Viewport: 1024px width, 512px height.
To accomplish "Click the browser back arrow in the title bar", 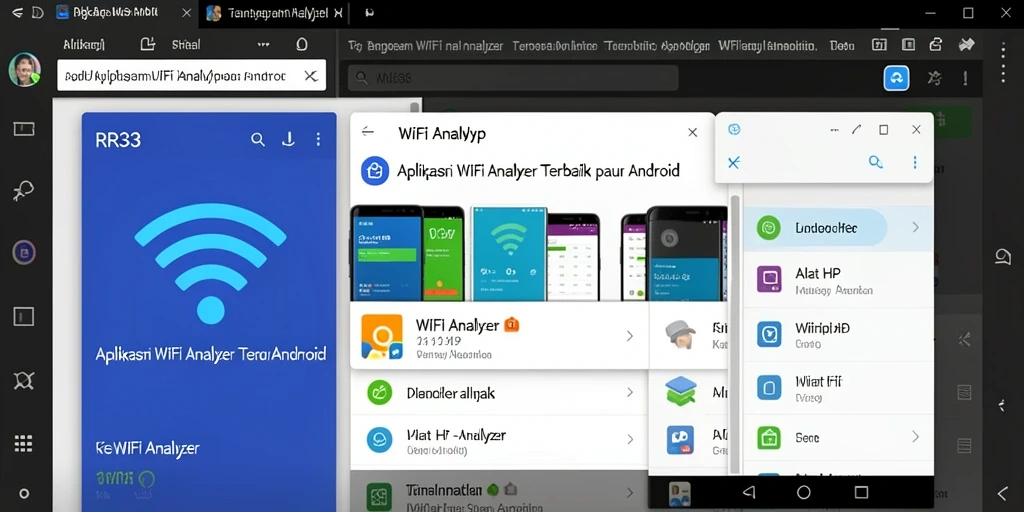I will click(17, 12).
